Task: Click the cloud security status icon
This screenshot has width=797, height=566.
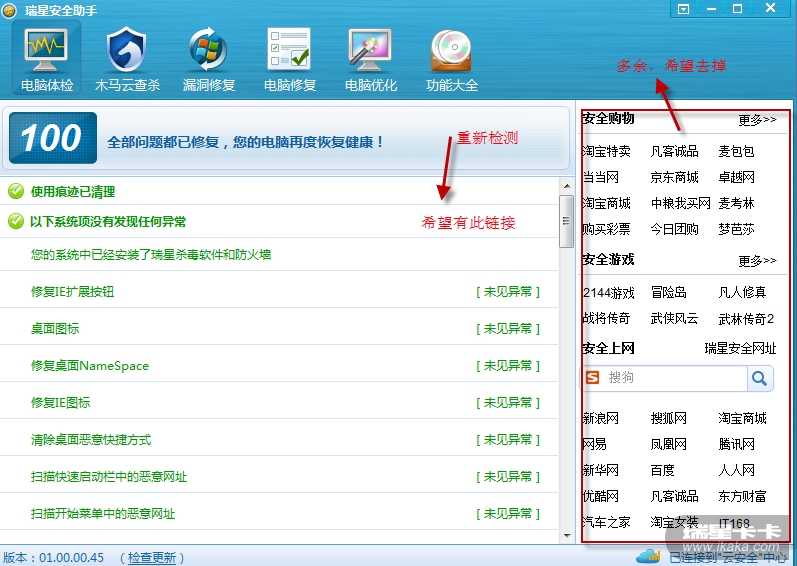Action: (648, 556)
